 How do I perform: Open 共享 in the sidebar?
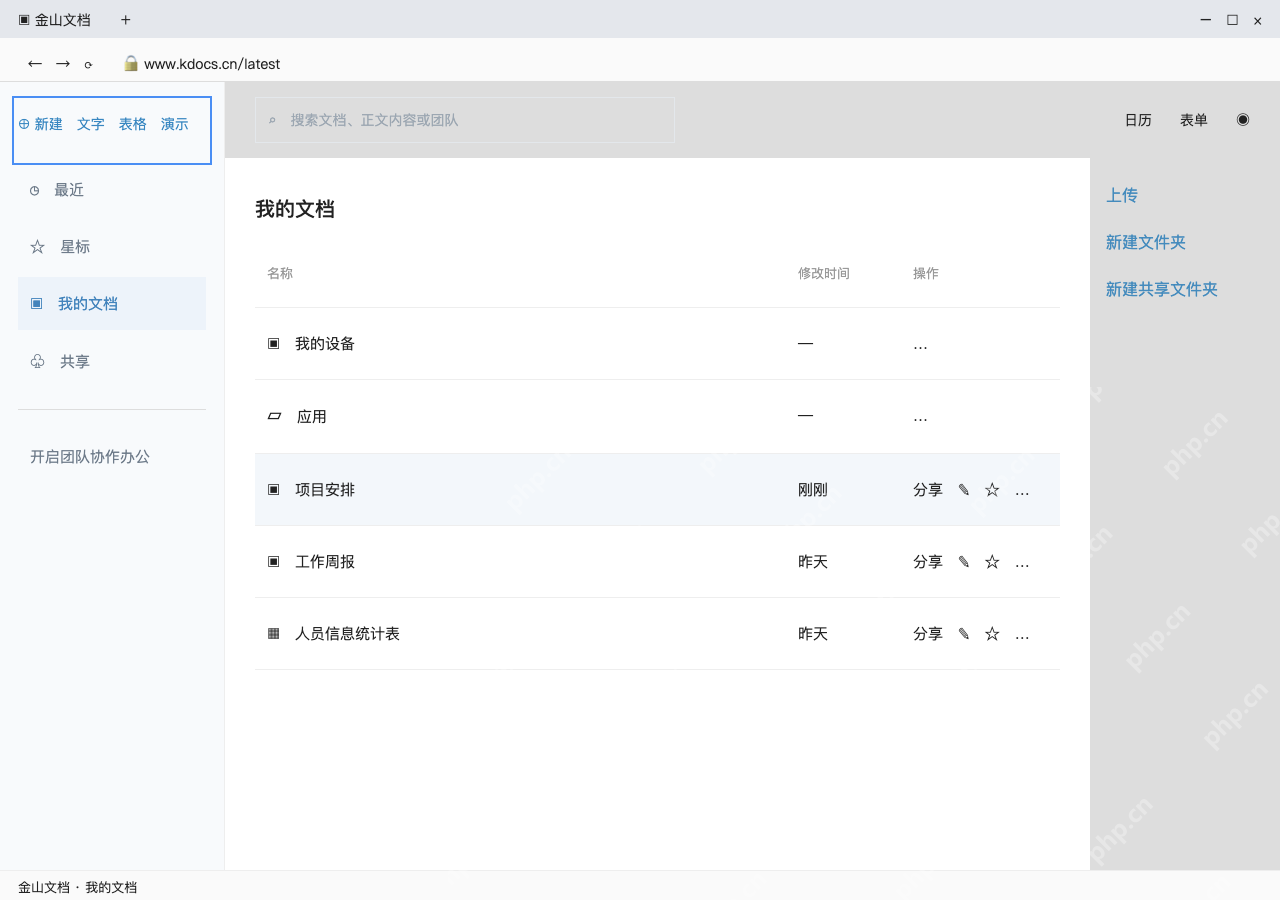(x=112, y=361)
